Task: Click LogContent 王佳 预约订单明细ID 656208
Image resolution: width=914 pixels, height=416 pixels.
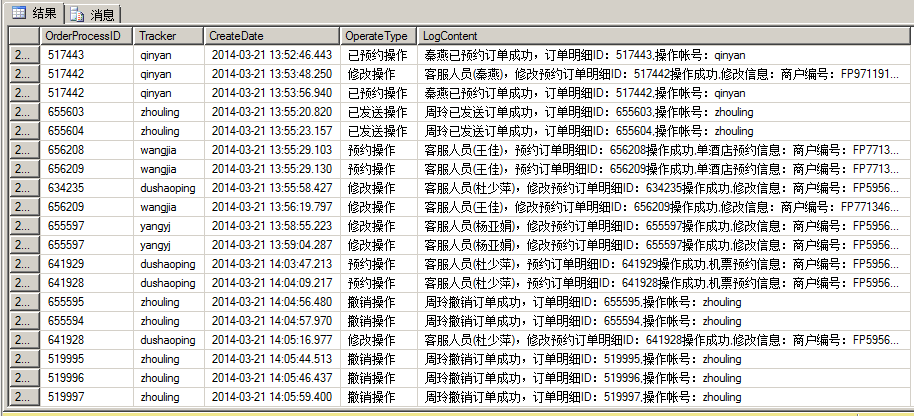Action: 665,150
